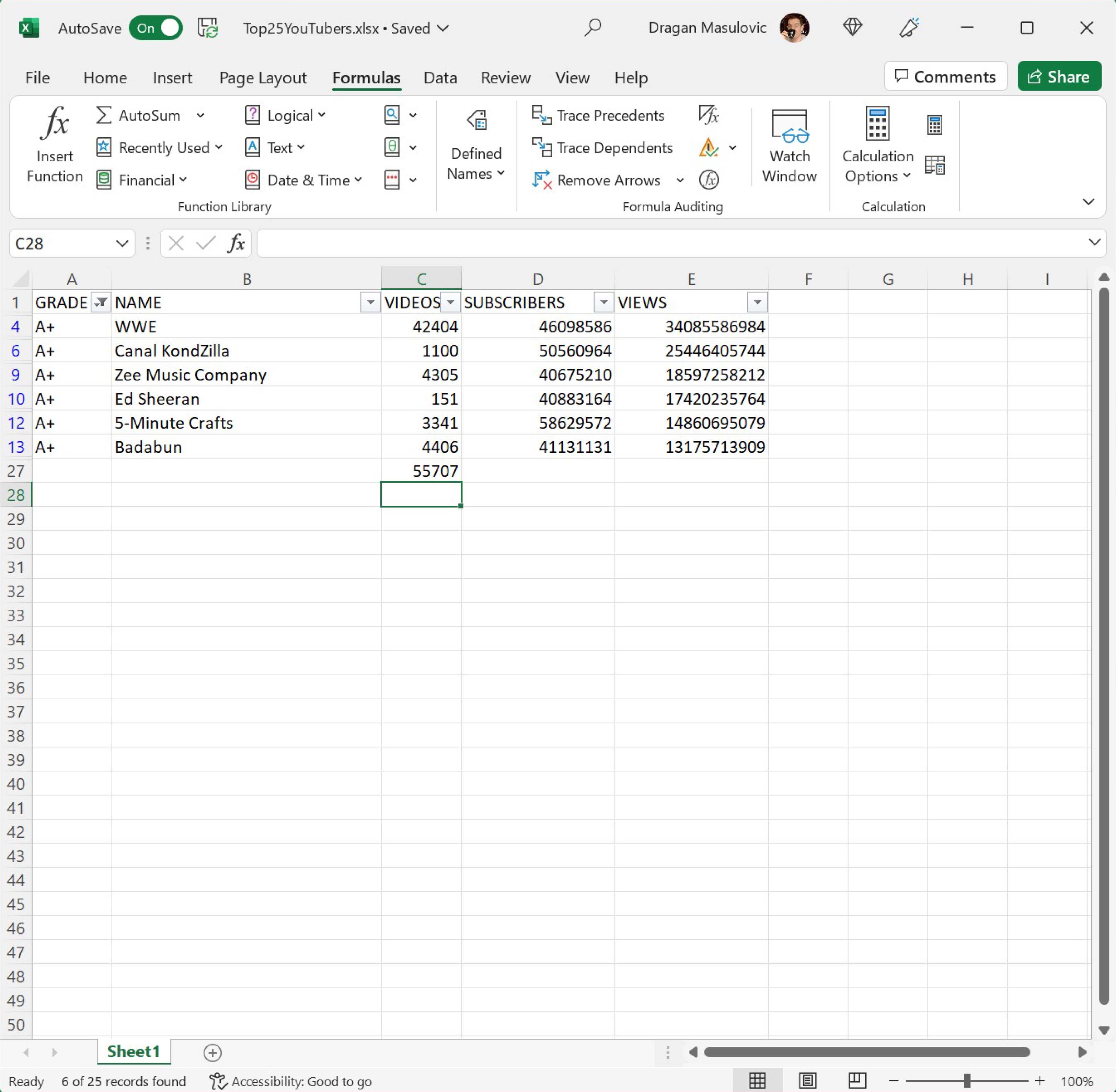
Task: Click the Share button
Action: [1059, 76]
